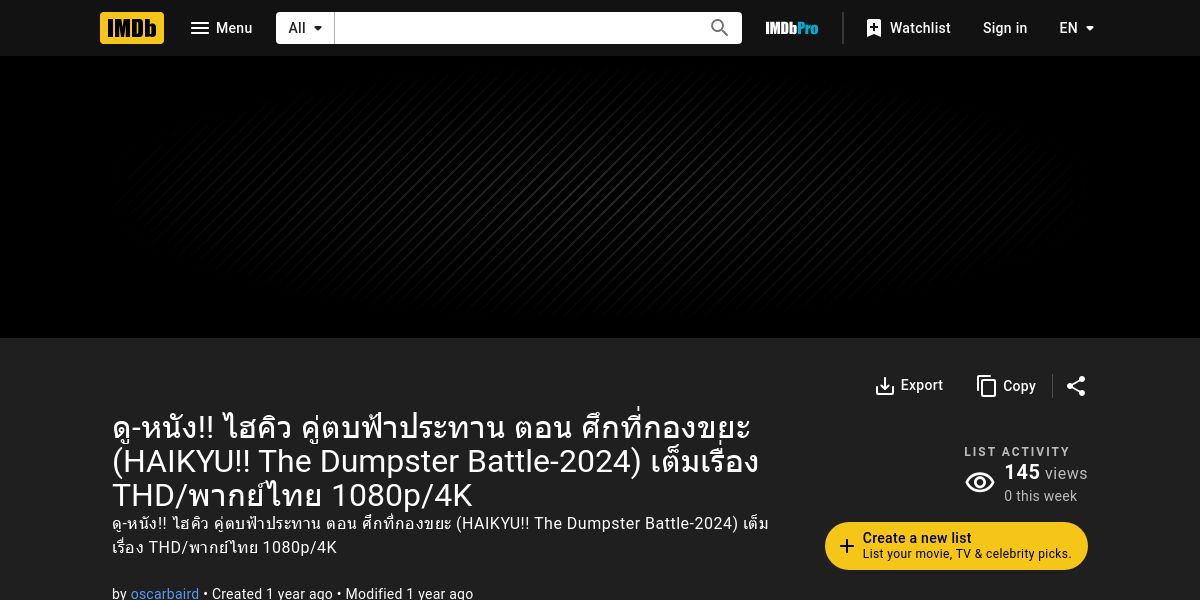Screen dimensions: 1200x600
Task: Click the HAIKYU Dumpster Battle list title
Action: (436, 461)
